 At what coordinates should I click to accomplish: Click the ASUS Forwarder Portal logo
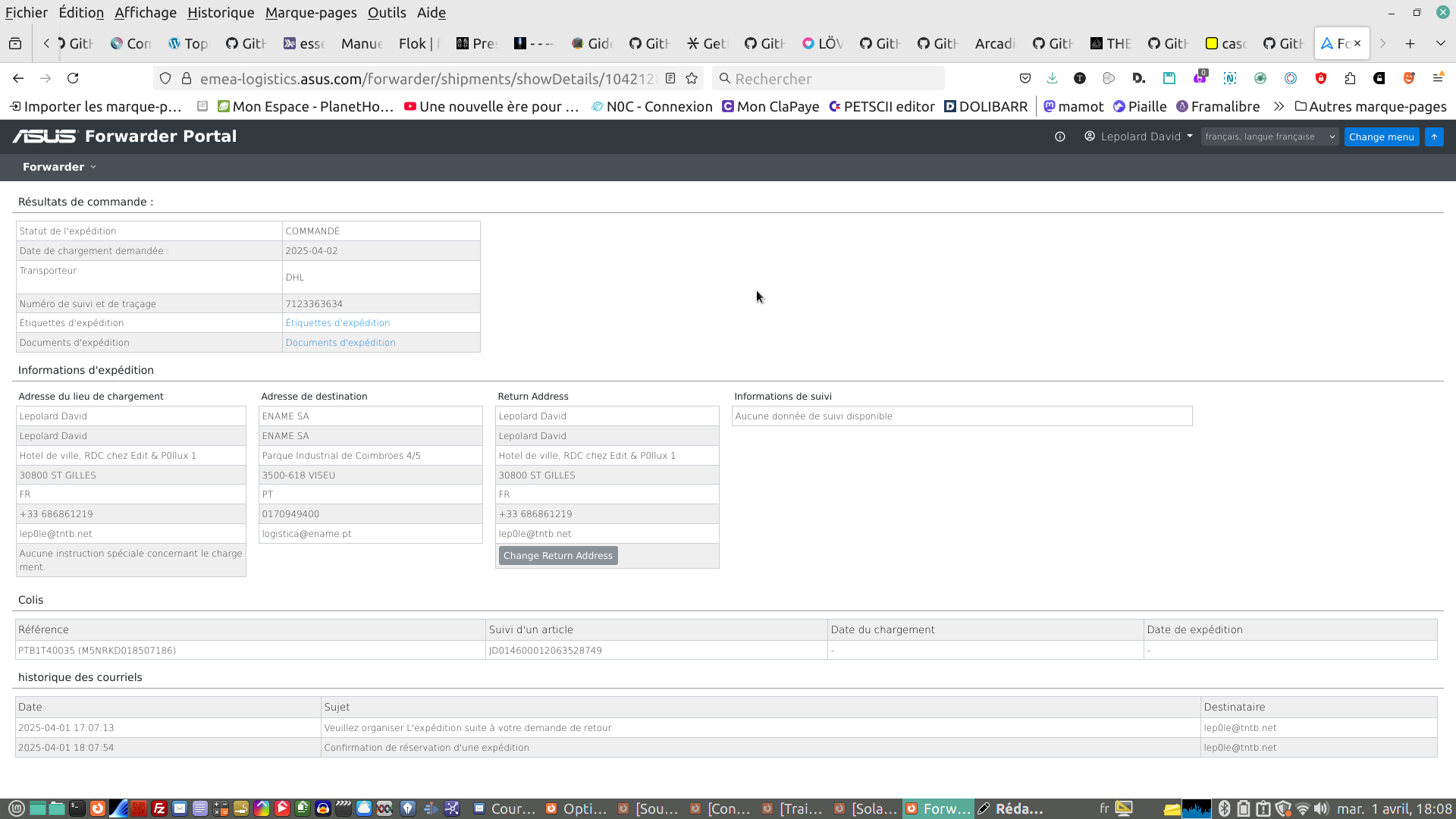point(124,136)
